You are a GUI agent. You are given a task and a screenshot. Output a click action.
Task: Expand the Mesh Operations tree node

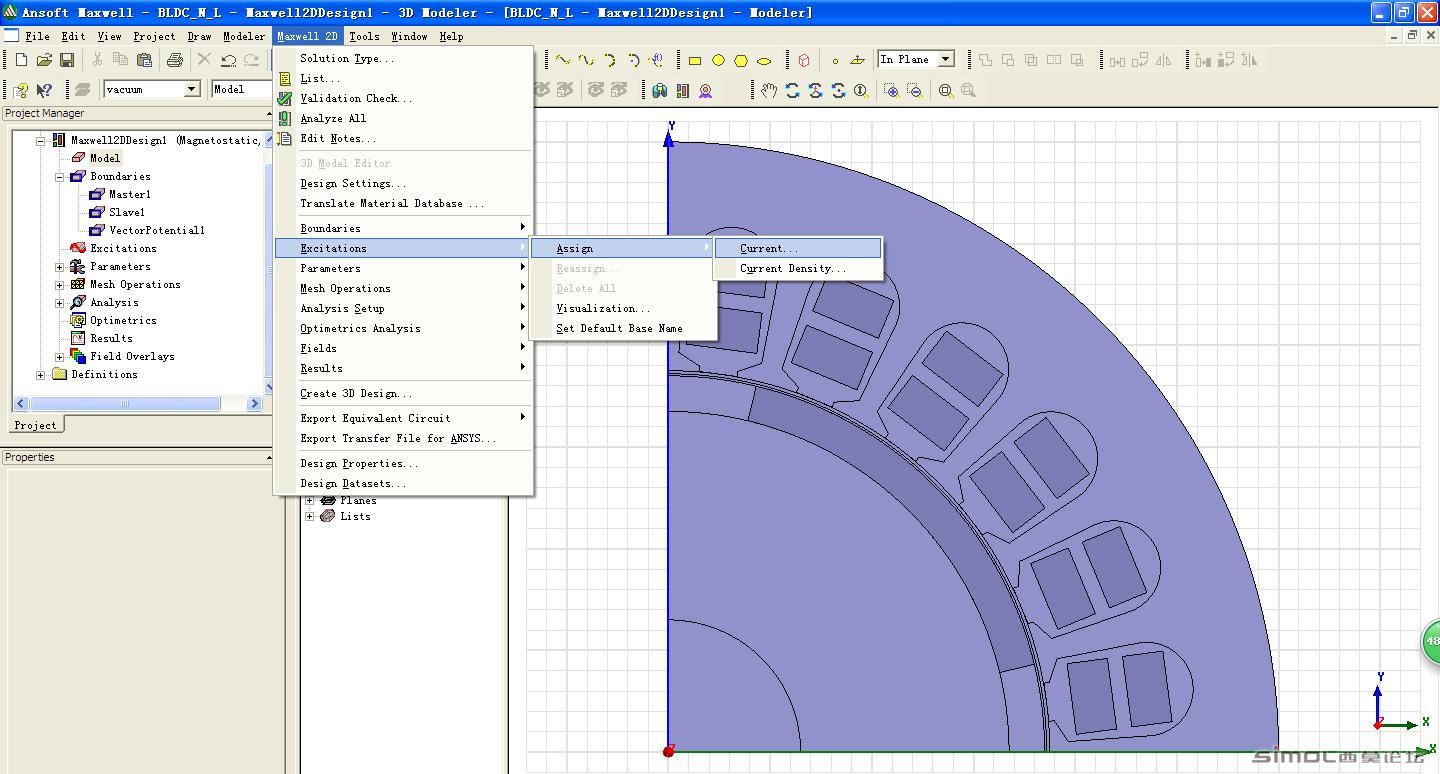60,285
